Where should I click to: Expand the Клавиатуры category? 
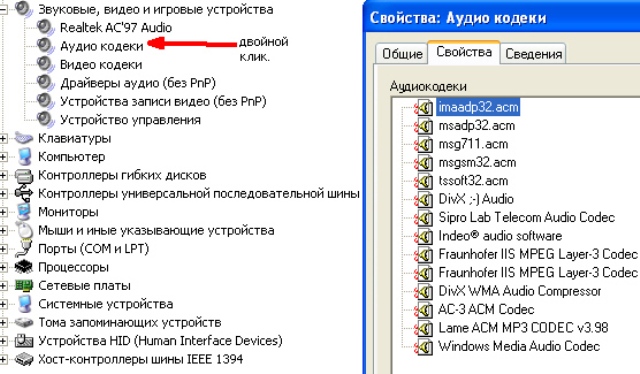pos(3,138)
